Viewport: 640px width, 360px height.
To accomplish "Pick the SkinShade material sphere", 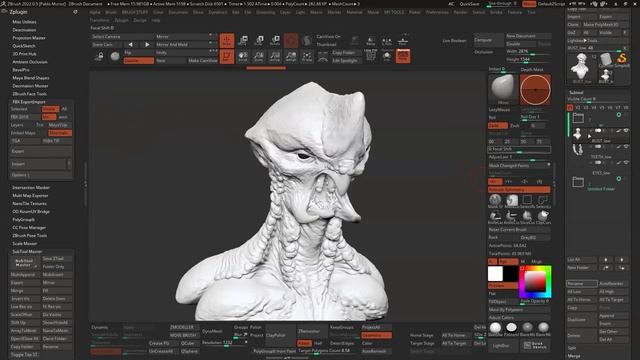I will click(495, 328).
